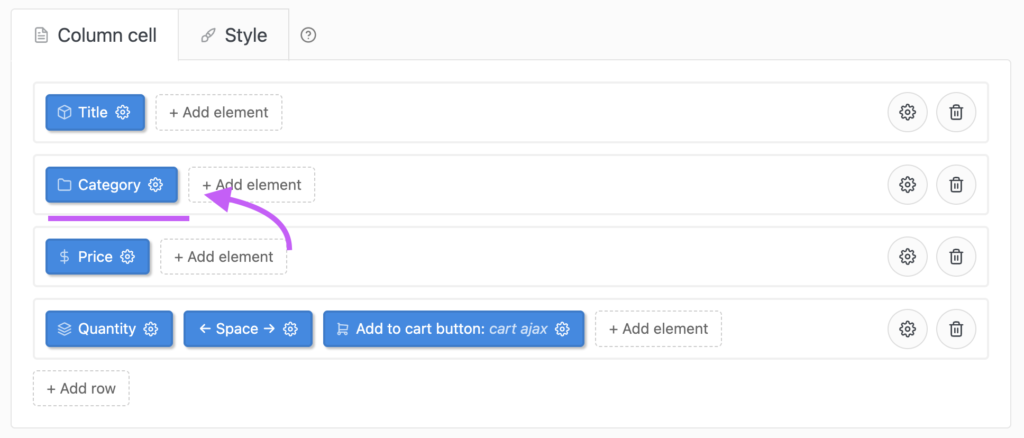Screen dimensions: 1024x438
Task: Open settings gear on Space element
Action: tap(291, 328)
